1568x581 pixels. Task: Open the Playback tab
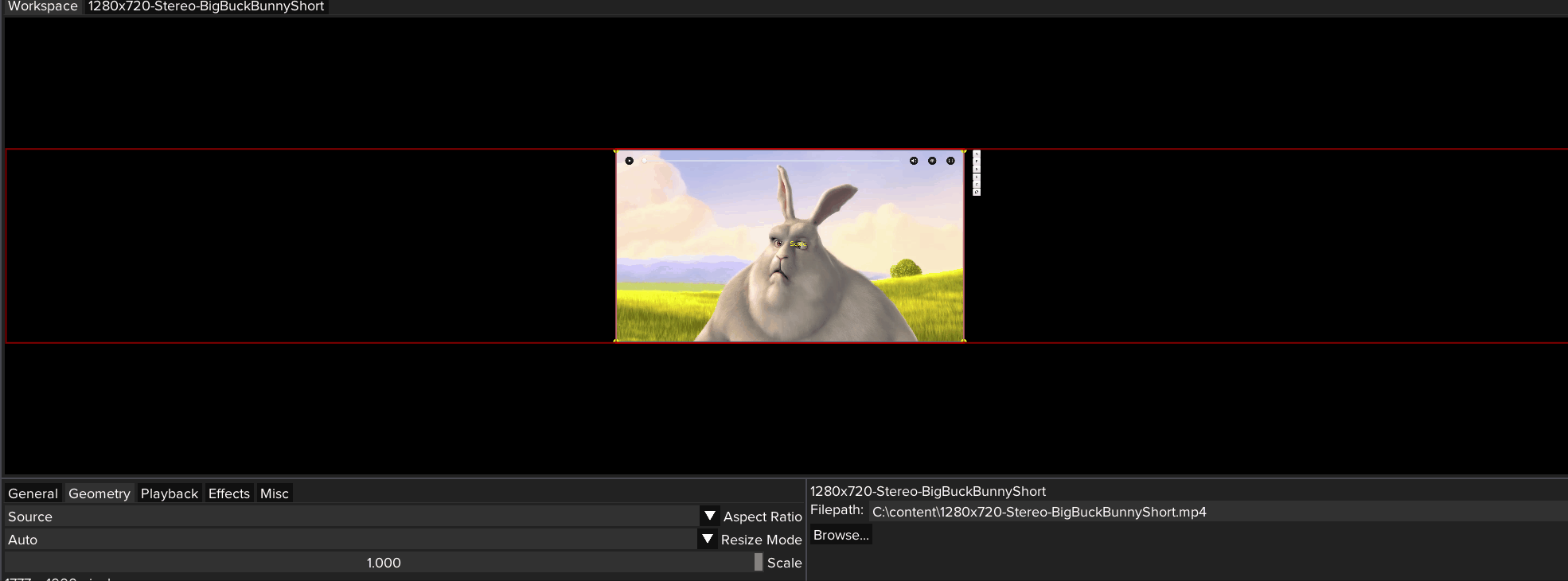169,493
